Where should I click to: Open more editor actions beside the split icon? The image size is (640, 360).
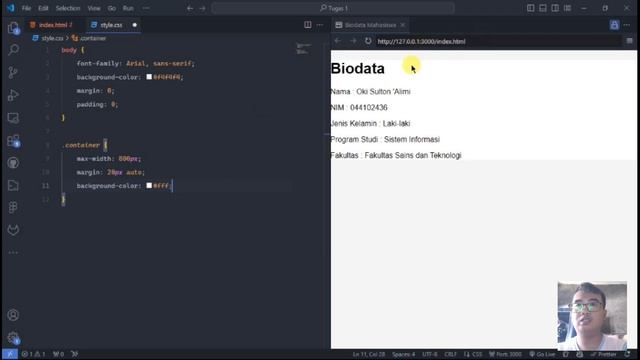pyautogui.click(x=320, y=25)
